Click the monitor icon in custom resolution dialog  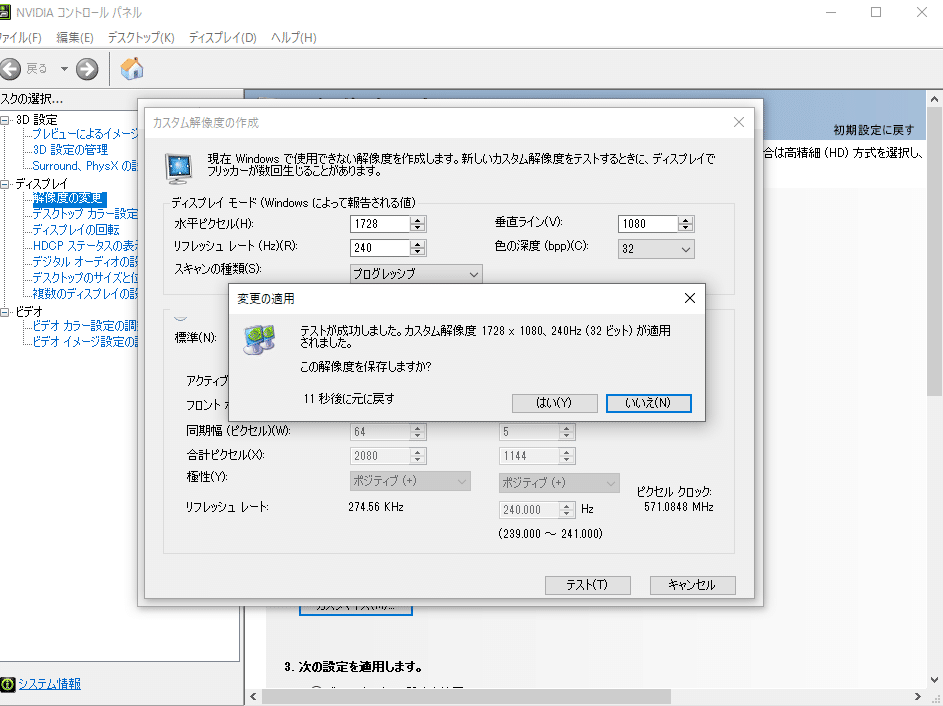179,168
